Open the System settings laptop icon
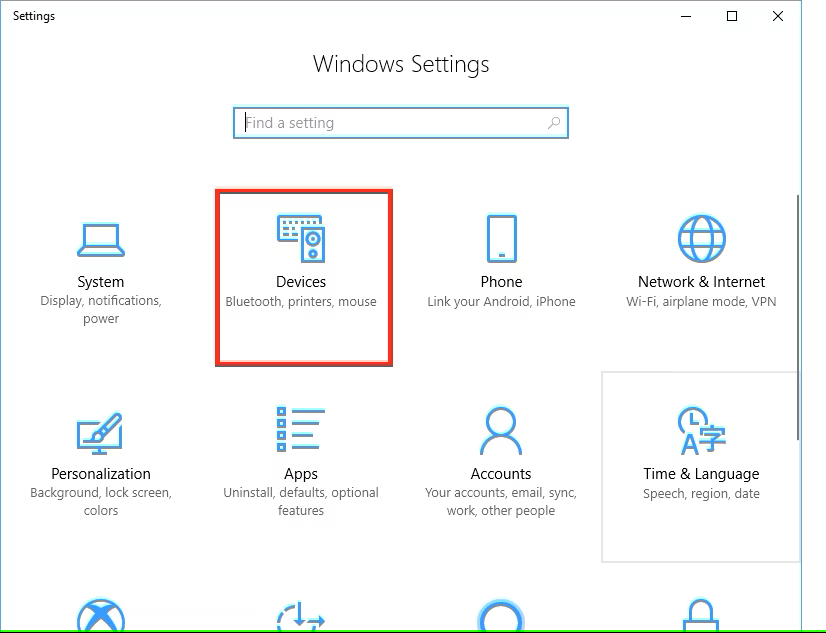Image resolution: width=826 pixels, height=633 pixels. pyautogui.click(x=101, y=240)
